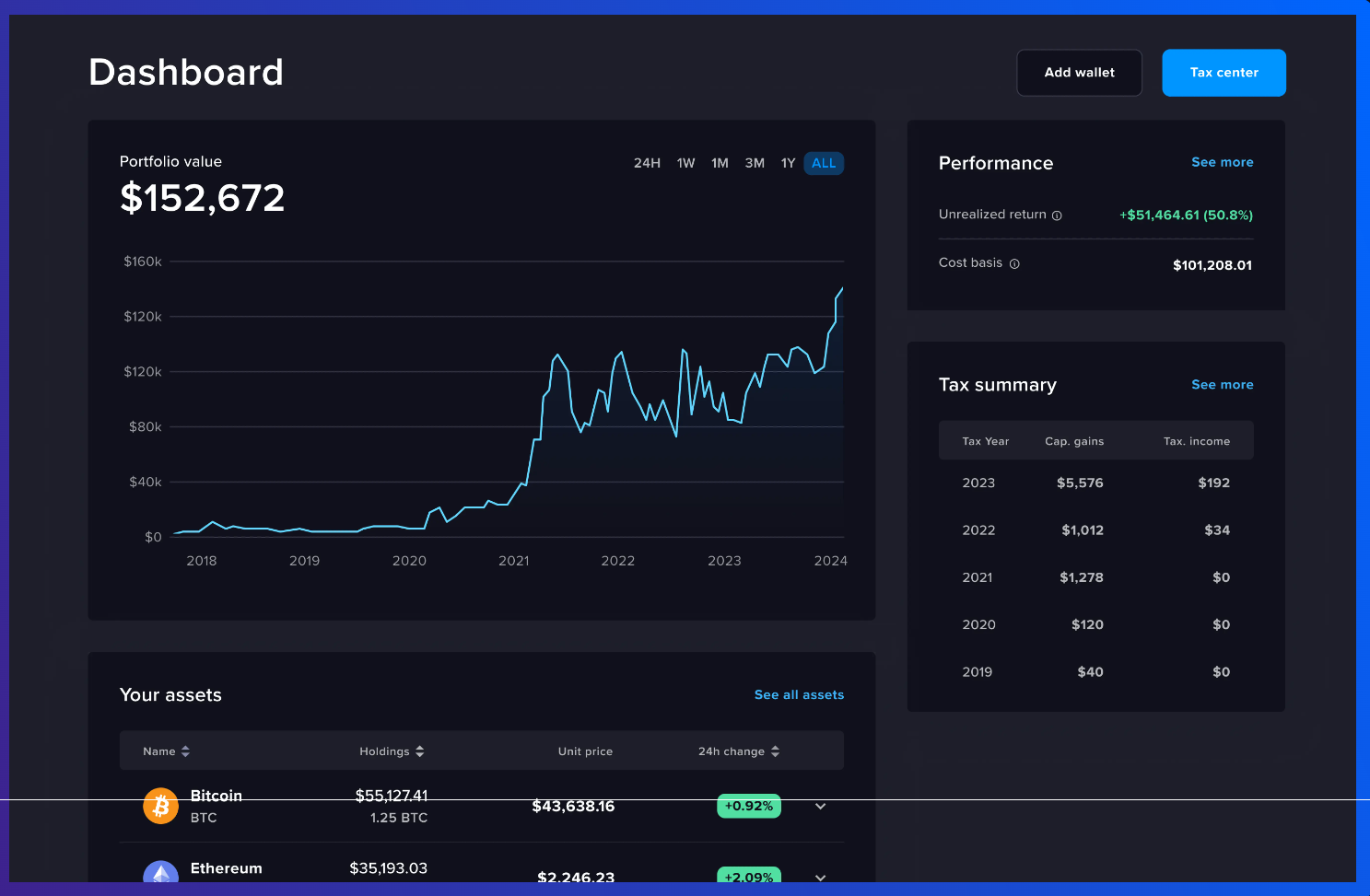Click the $101,208.01 cost basis value
The width and height of the screenshot is (1370, 896).
(1212, 265)
